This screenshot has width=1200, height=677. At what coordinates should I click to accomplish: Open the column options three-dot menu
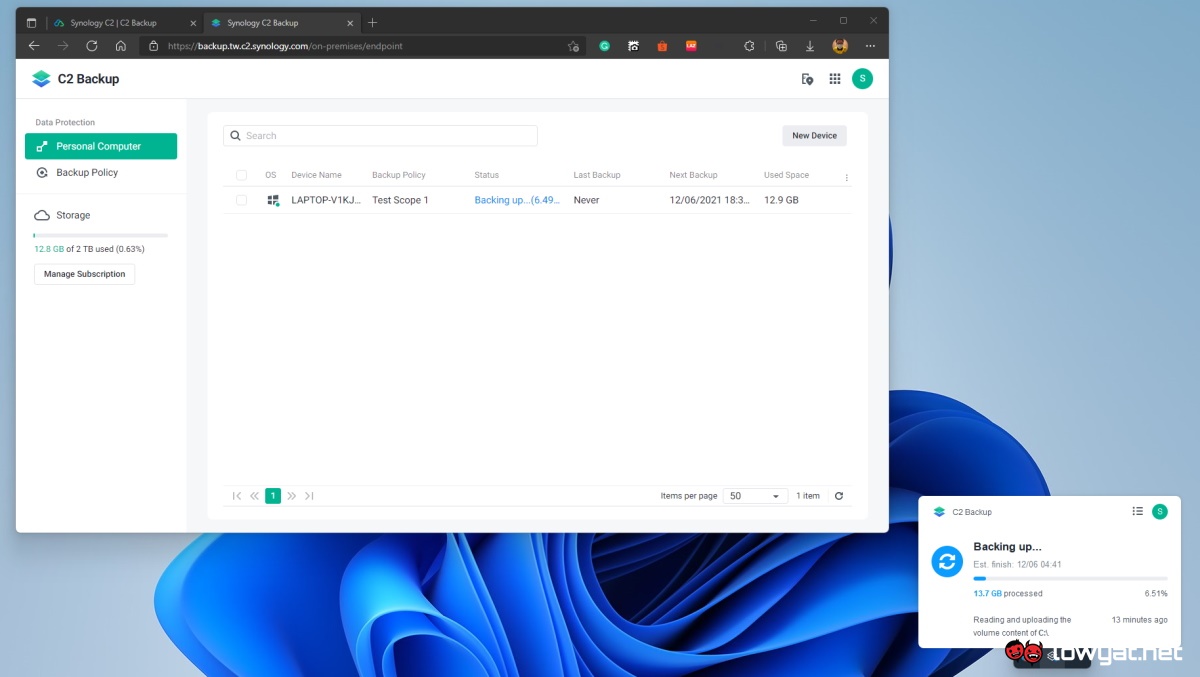846,177
